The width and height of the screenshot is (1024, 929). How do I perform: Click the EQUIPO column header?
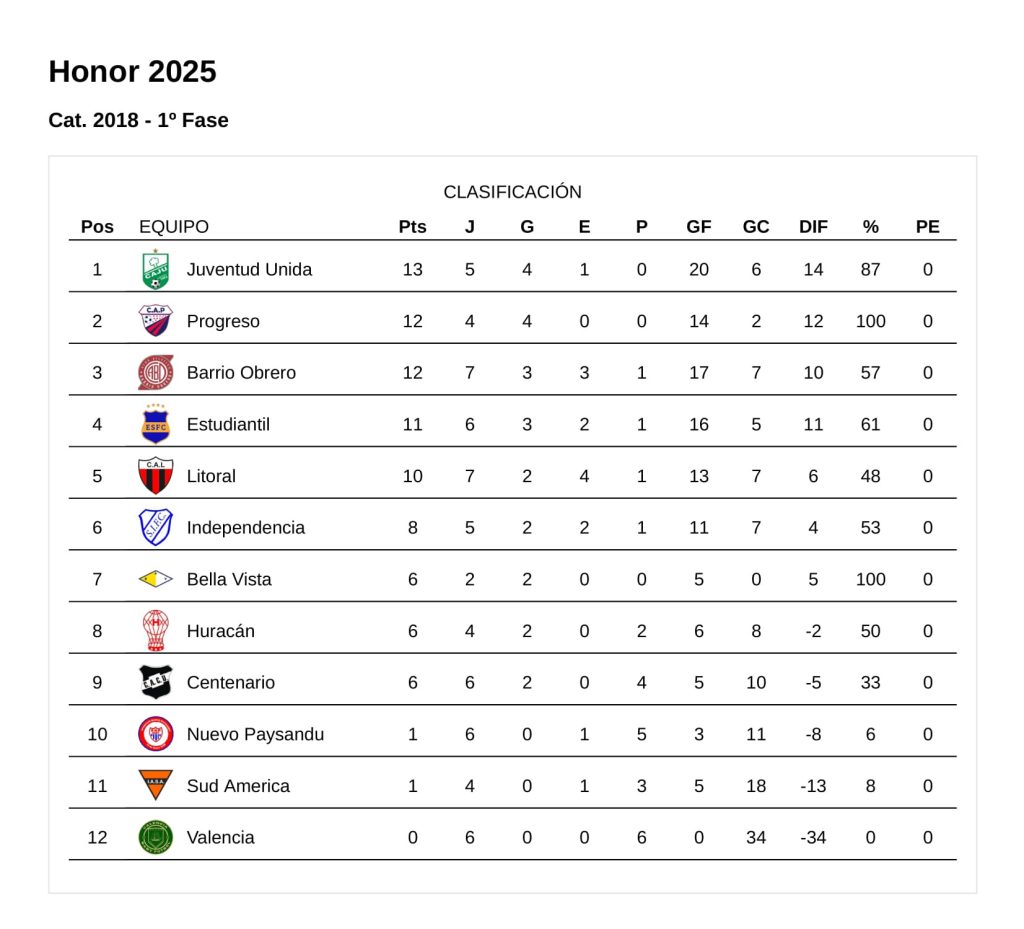pyautogui.click(x=174, y=227)
